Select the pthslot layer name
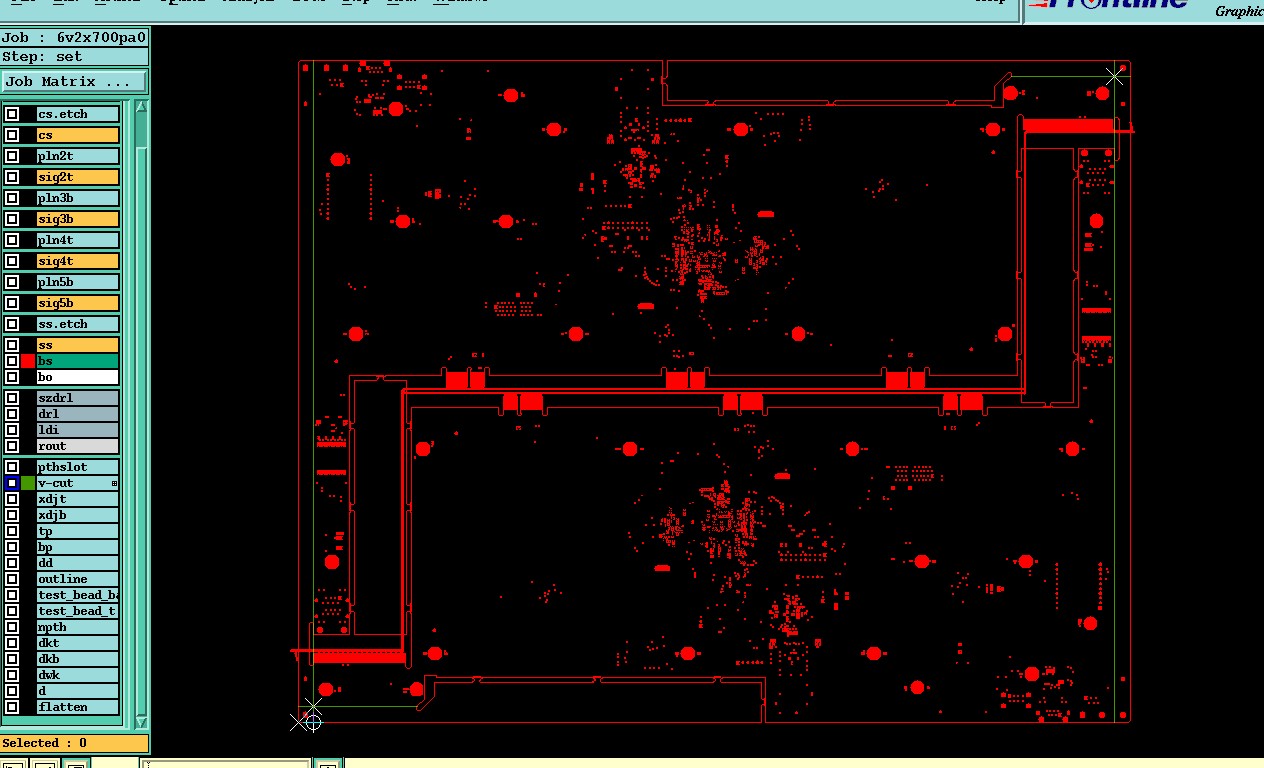Image resolution: width=1264 pixels, height=768 pixels. tap(78, 467)
